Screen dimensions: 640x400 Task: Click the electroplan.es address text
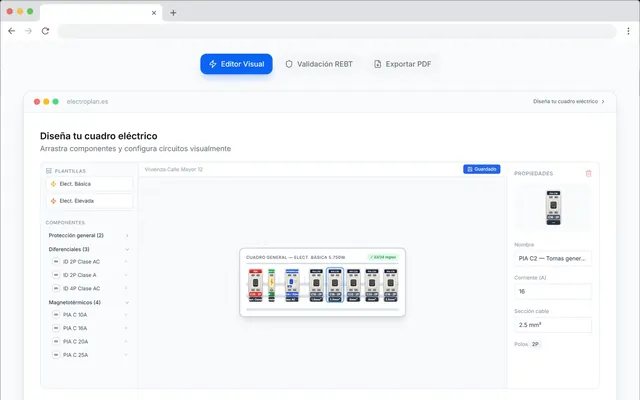point(87,102)
